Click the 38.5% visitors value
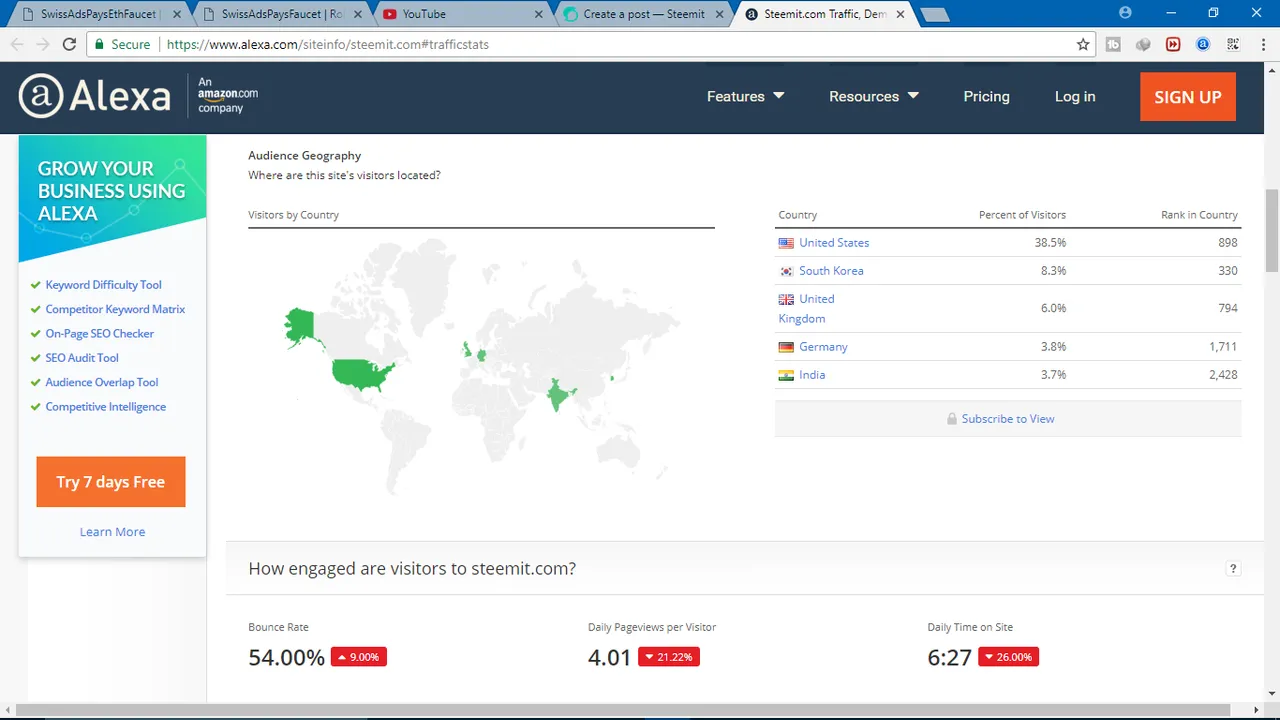Image resolution: width=1280 pixels, height=720 pixels. 1050,243
